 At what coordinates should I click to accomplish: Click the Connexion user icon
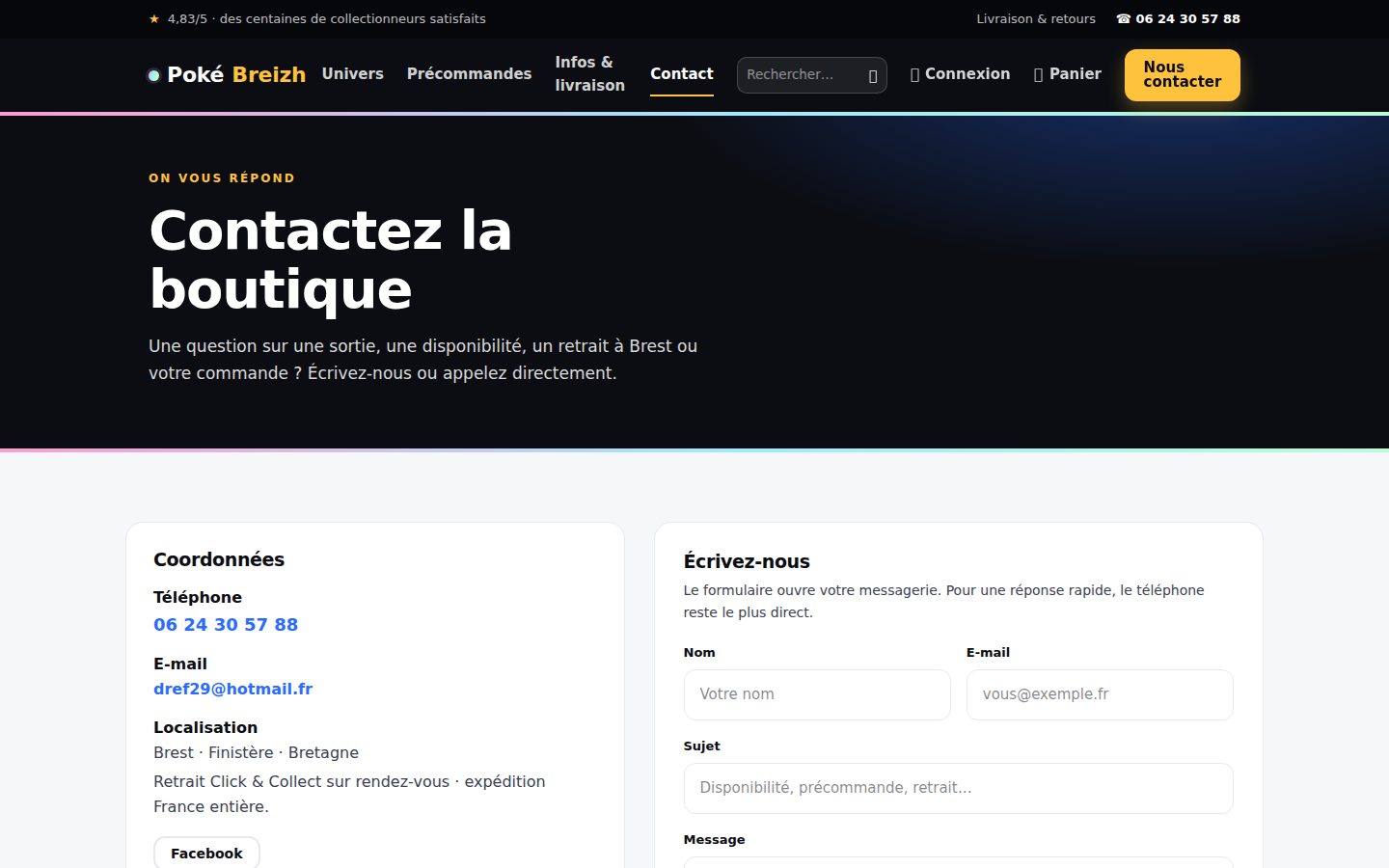[914, 75]
